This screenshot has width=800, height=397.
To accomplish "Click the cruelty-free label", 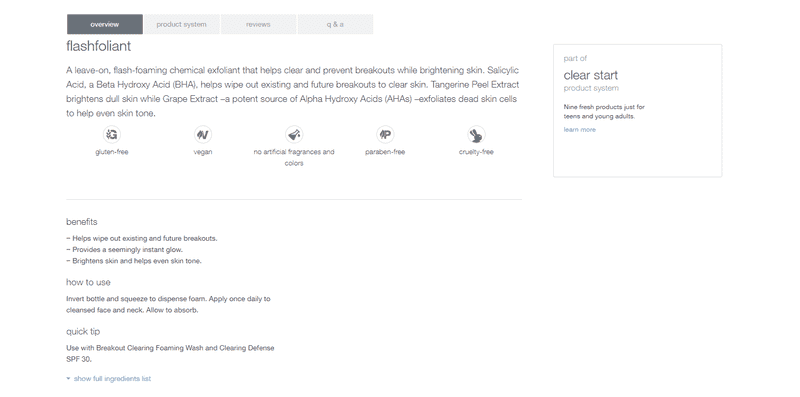I will [x=476, y=152].
